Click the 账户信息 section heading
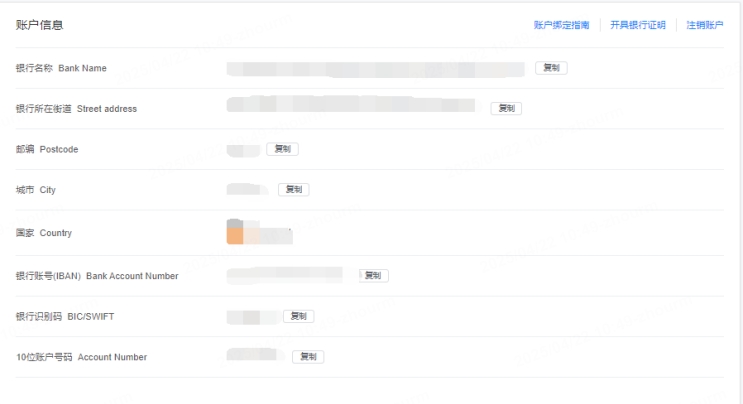743x404 pixels. coord(39,25)
